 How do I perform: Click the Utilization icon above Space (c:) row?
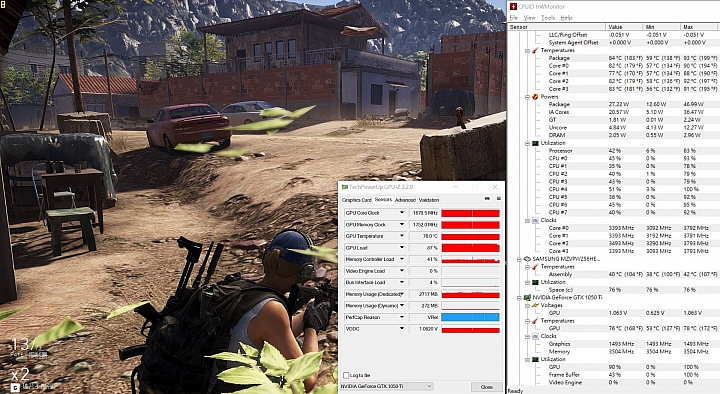535,282
